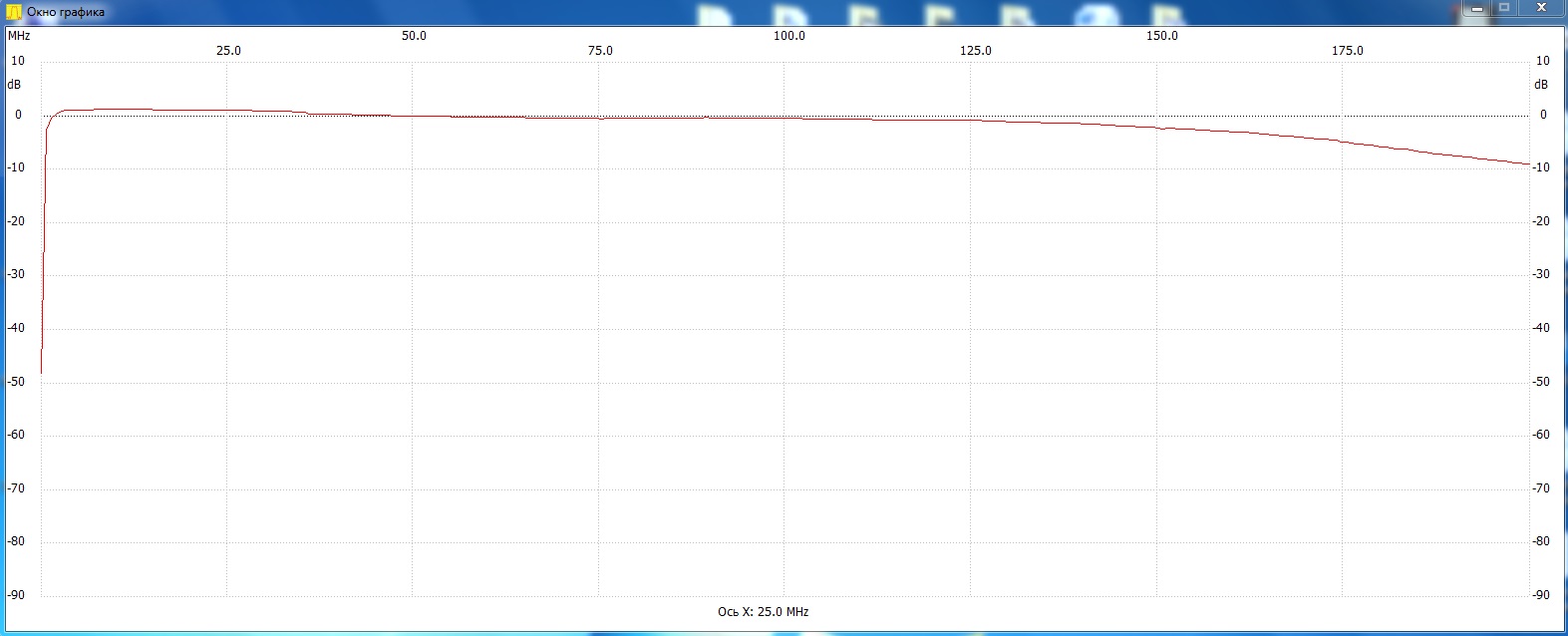Viewport: 1568px width, 636px height.
Task: Click the 'dB' label on right axis
Action: pyautogui.click(x=1541, y=85)
